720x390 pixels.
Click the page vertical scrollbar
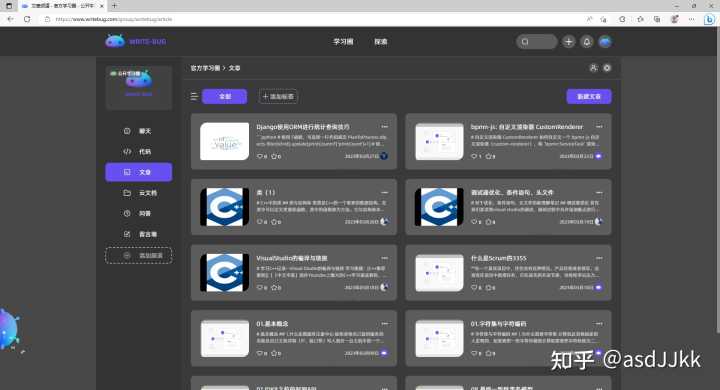[717, 179]
